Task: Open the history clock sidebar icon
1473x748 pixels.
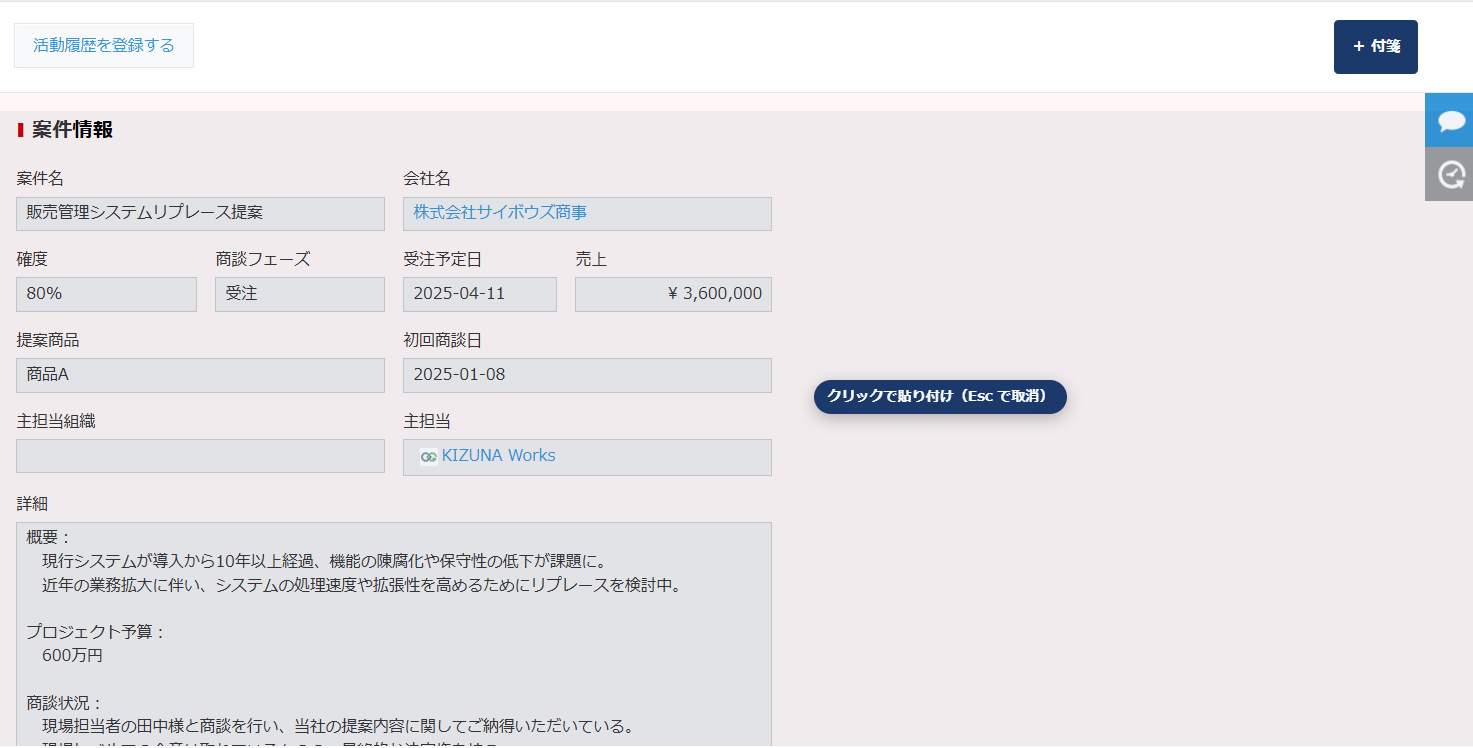Action: 1449,175
